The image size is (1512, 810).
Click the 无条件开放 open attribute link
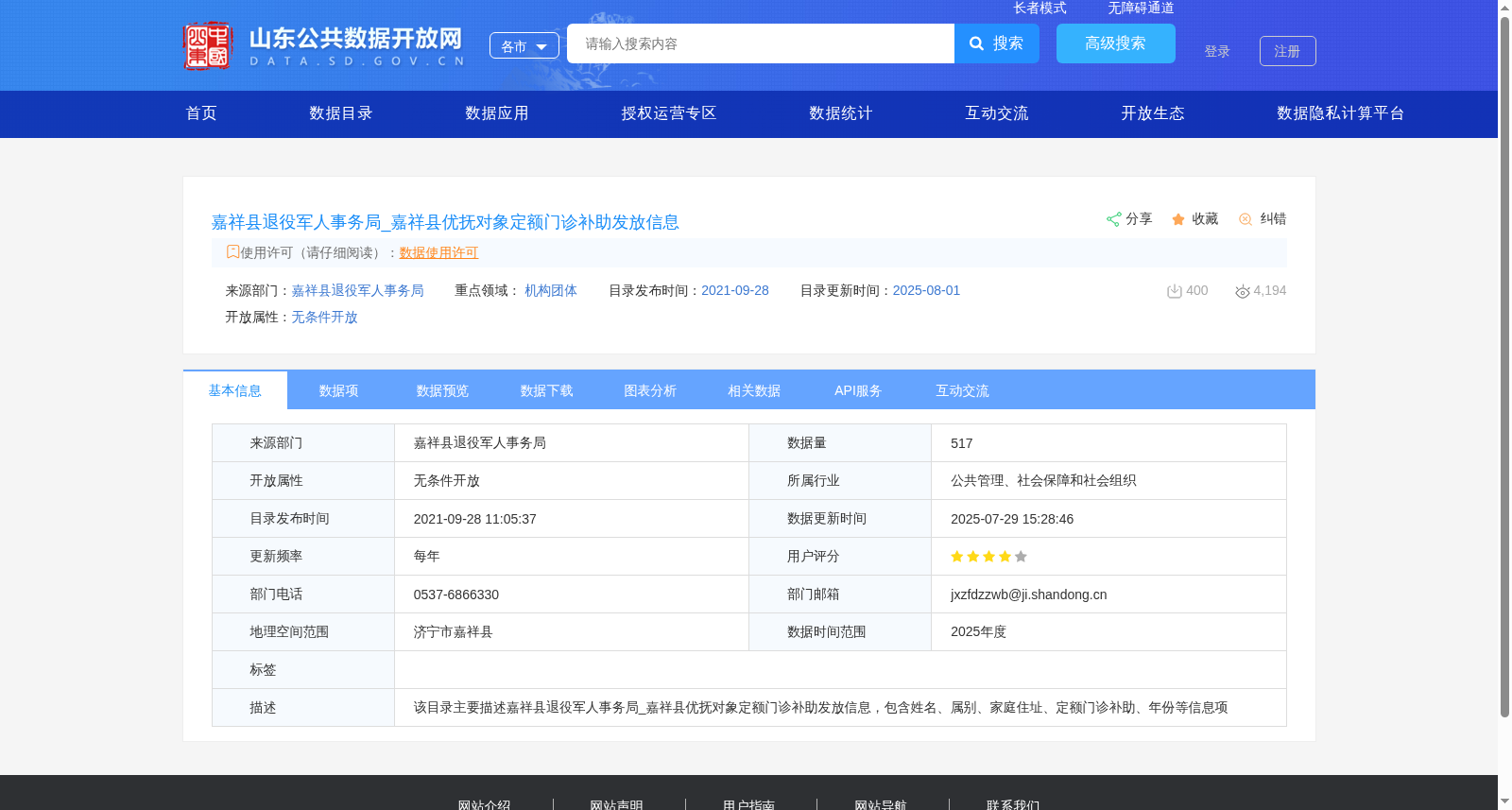click(324, 317)
